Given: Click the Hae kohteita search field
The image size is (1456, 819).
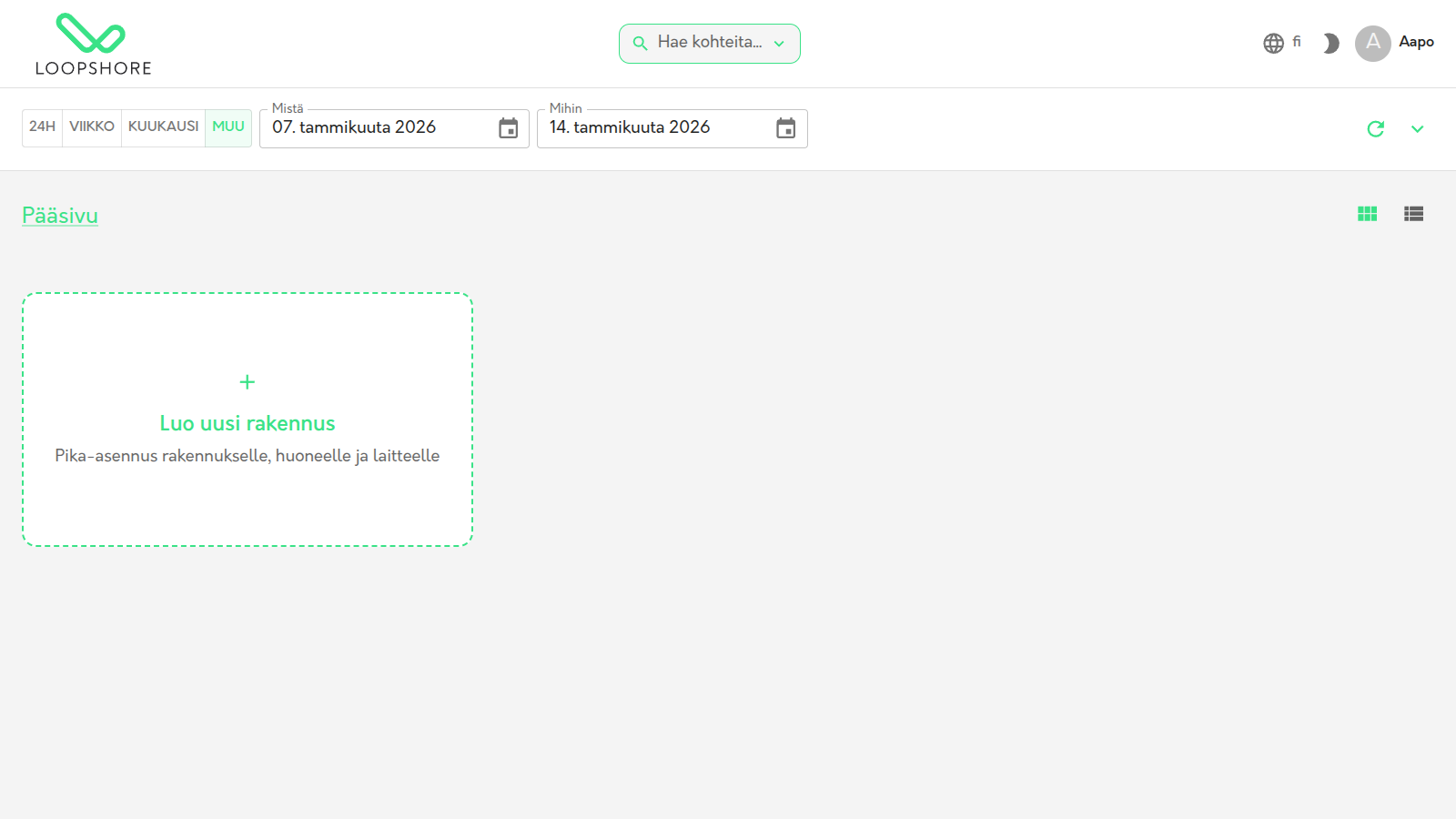Looking at the screenshot, I should (x=710, y=44).
